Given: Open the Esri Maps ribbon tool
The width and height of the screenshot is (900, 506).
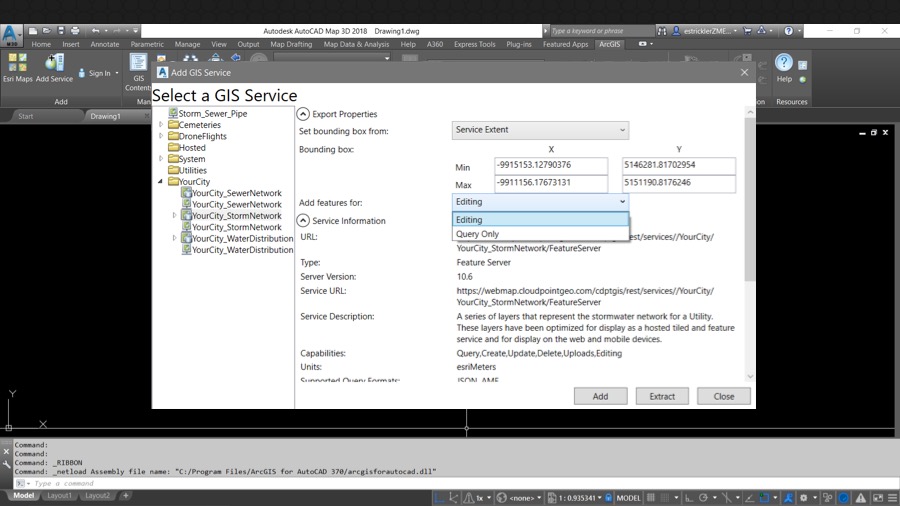Looking at the screenshot, I should [x=17, y=68].
